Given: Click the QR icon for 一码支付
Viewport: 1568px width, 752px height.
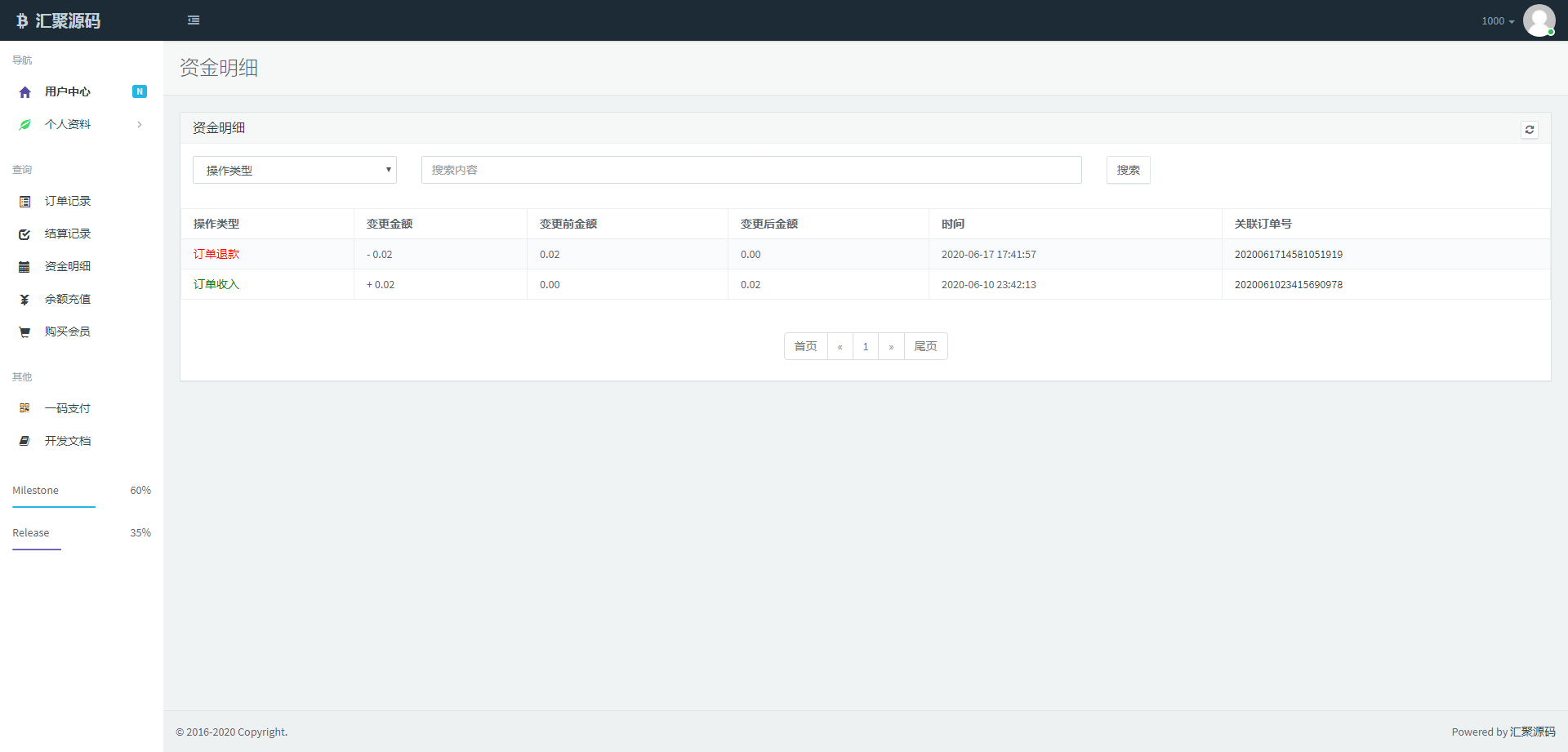Looking at the screenshot, I should pyautogui.click(x=24, y=408).
